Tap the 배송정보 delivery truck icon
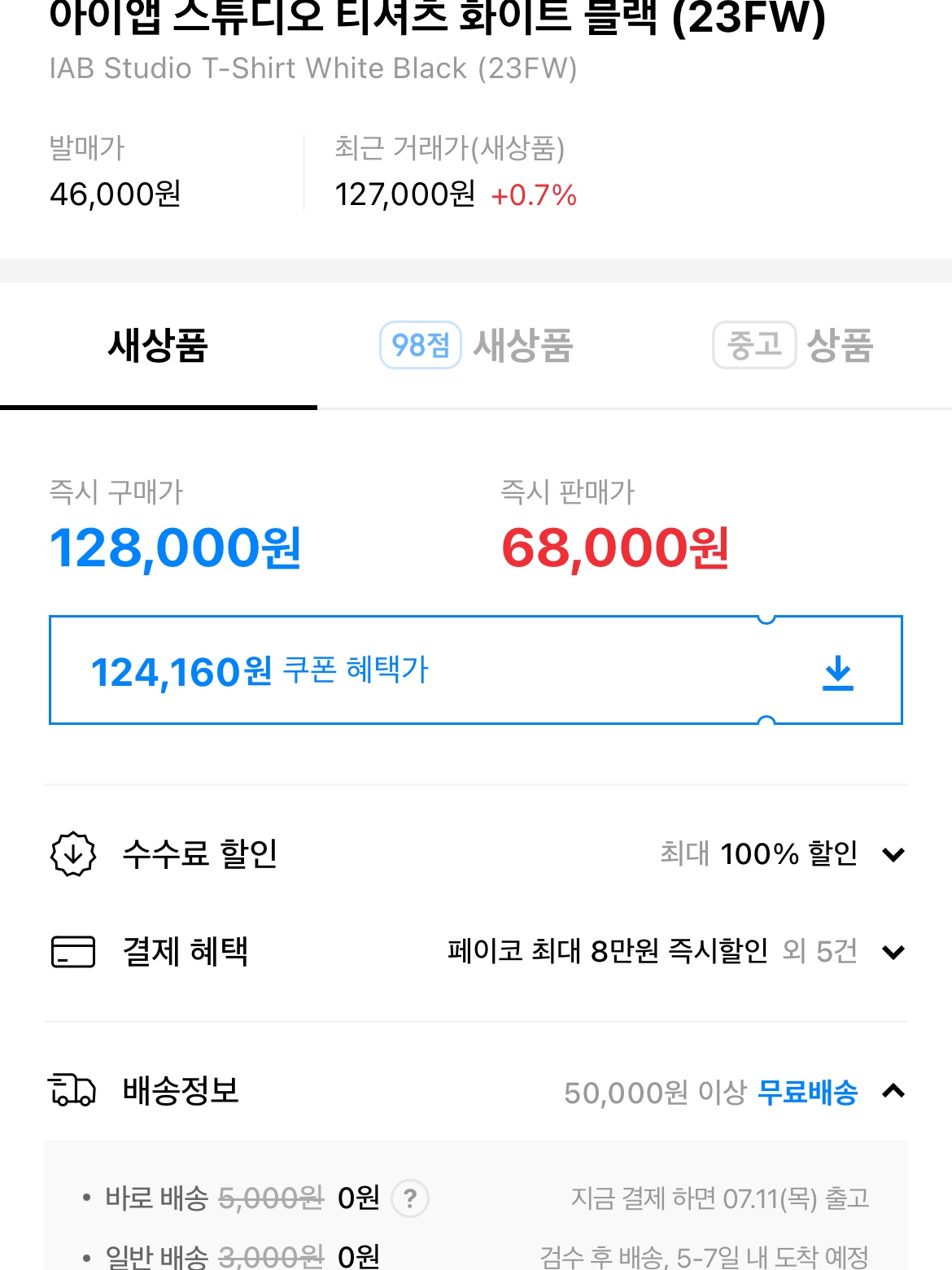This screenshot has width=952, height=1270. pyautogui.click(x=72, y=1090)
